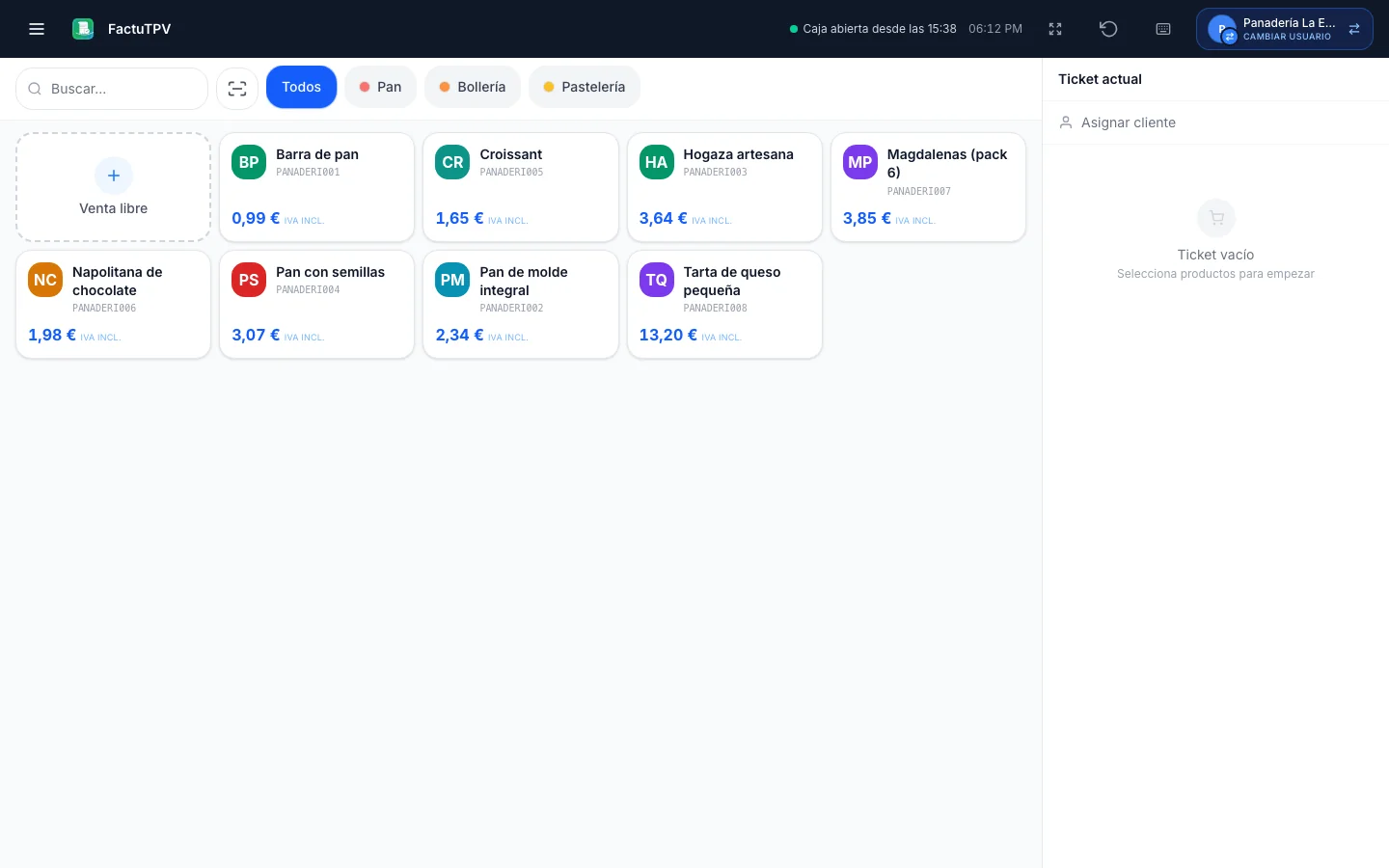
Task: Add Barra de pan to ticket
Action: (x=317, y=187)
